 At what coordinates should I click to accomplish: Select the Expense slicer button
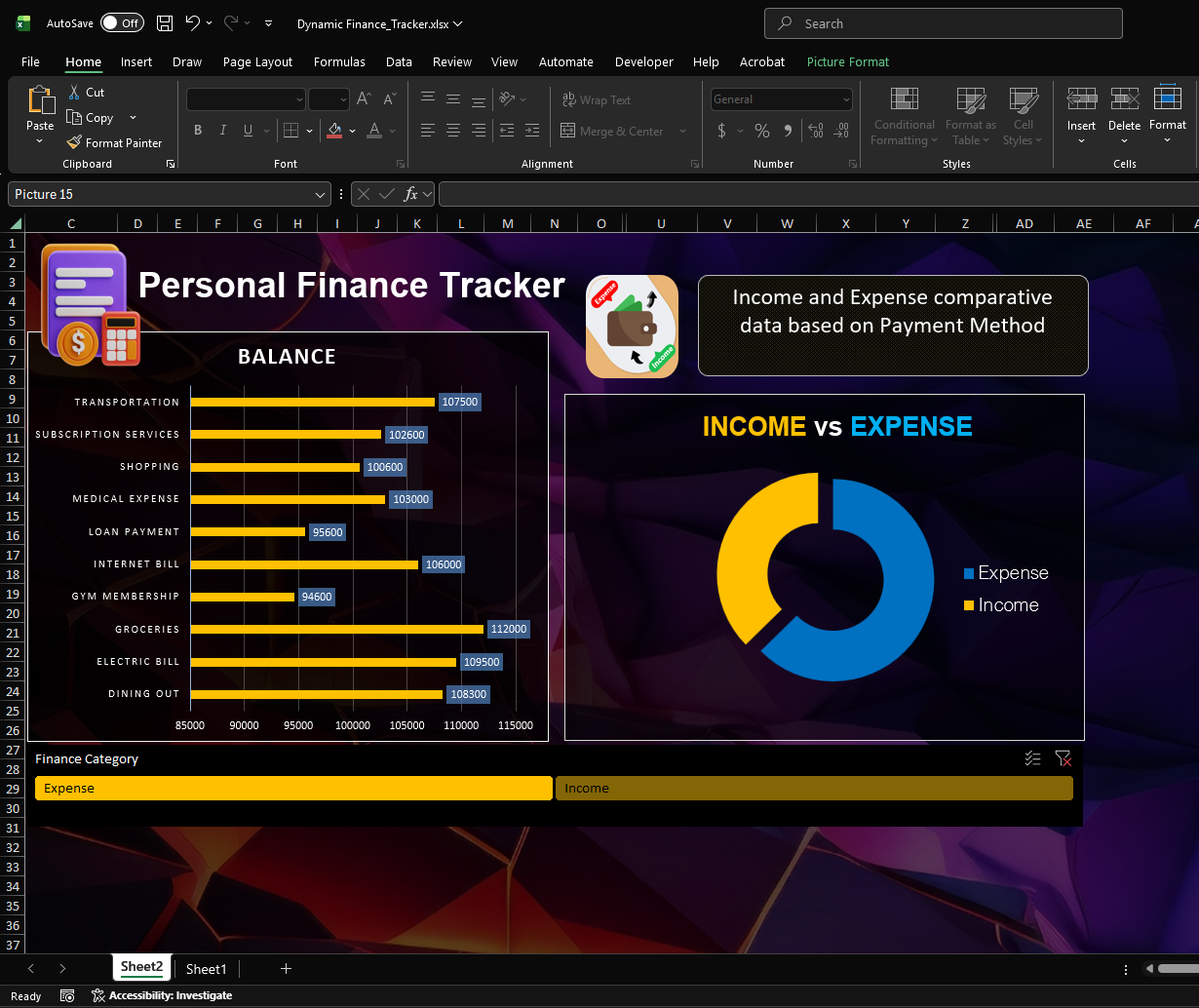point(292,788)
